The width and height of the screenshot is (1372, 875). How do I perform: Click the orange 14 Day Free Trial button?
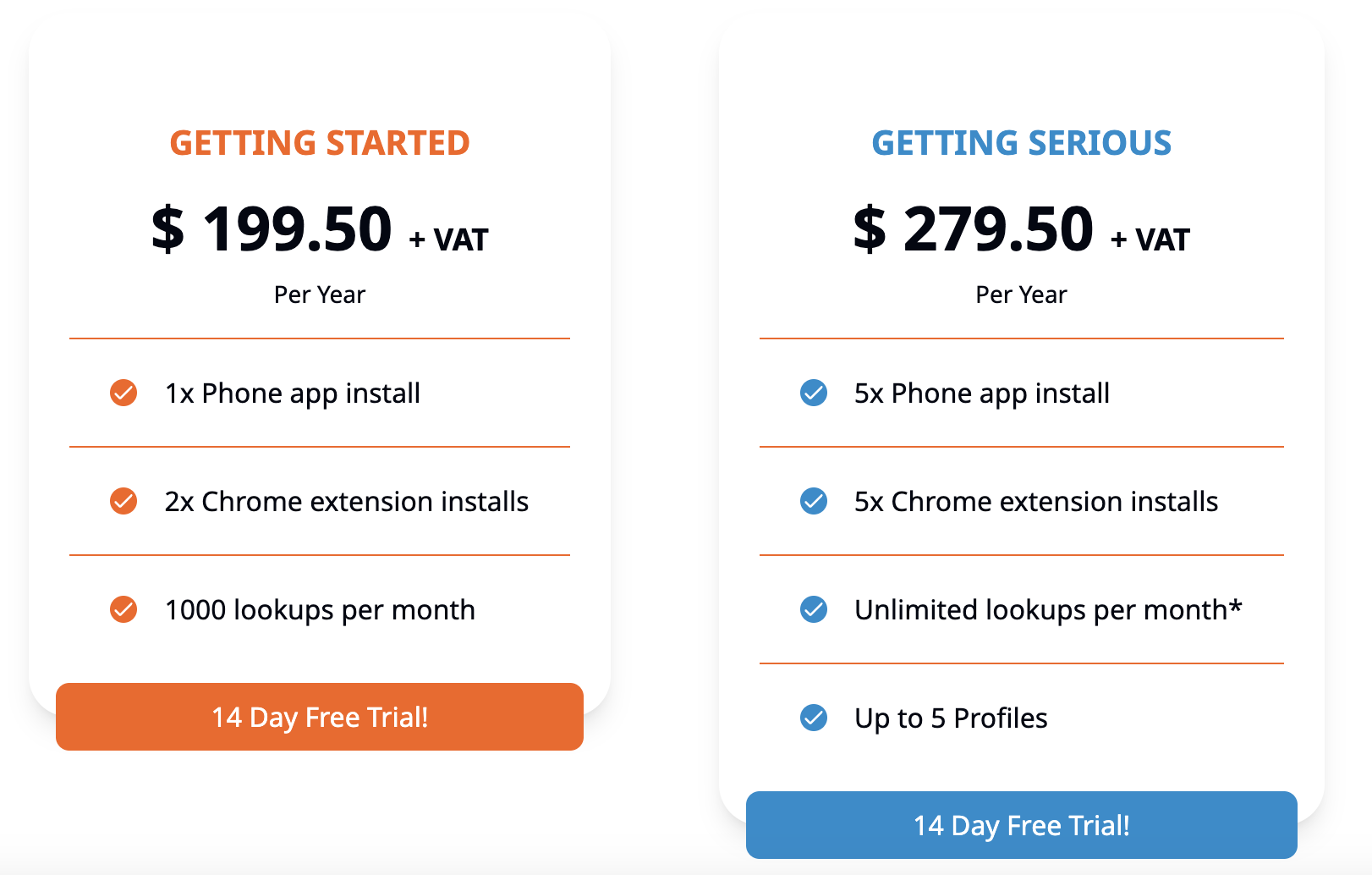(x=320, y=717)
